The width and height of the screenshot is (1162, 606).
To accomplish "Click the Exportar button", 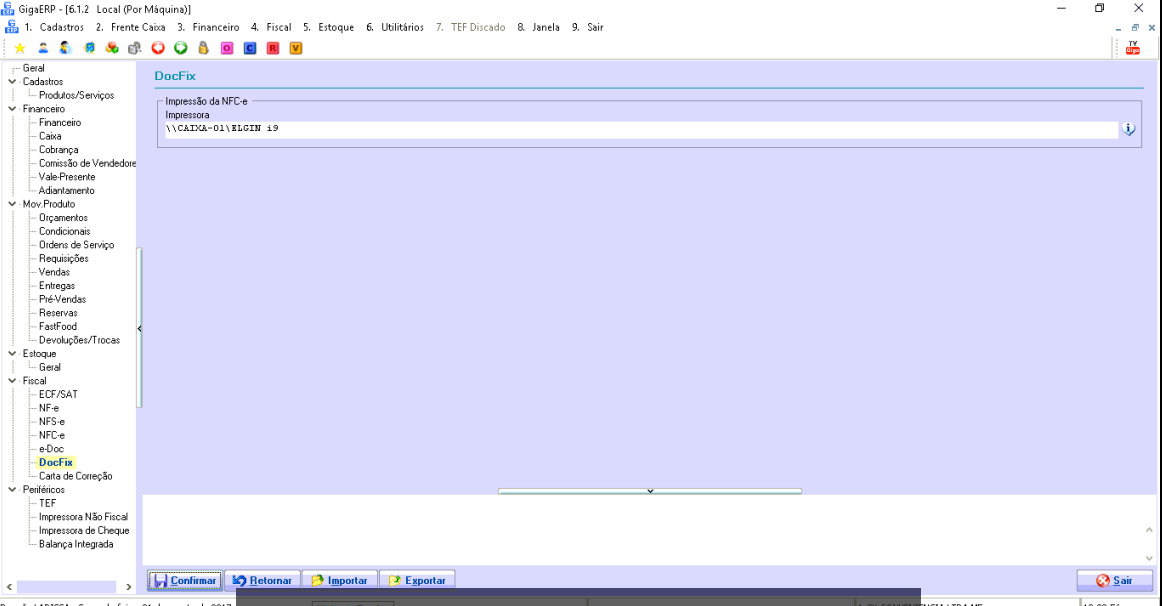I will coord(417,580).
